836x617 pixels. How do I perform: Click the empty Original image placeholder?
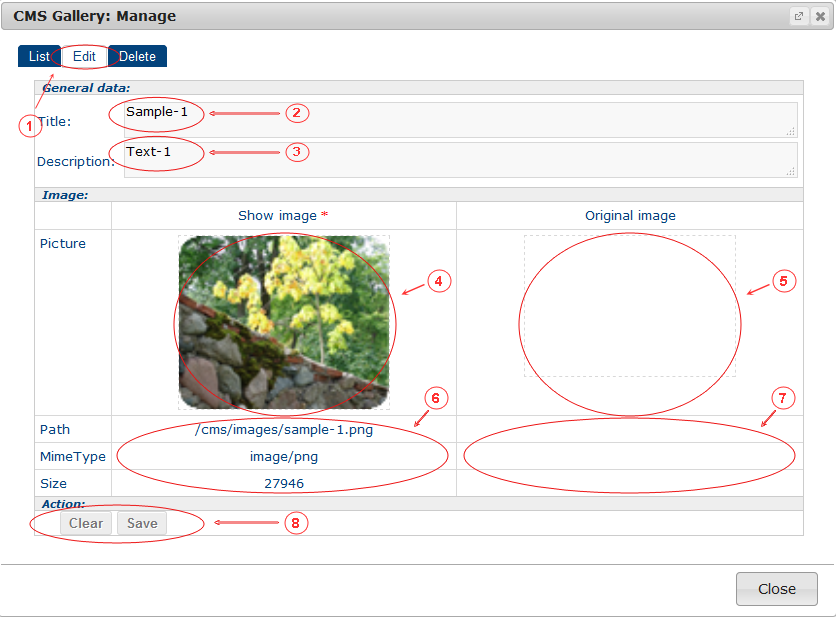point(629,306)
